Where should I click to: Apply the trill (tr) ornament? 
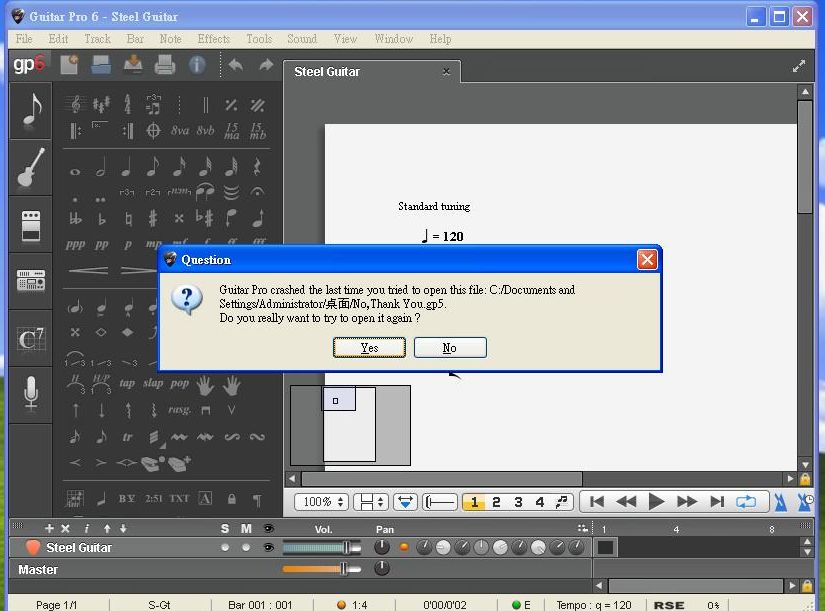tap(127, 437)
